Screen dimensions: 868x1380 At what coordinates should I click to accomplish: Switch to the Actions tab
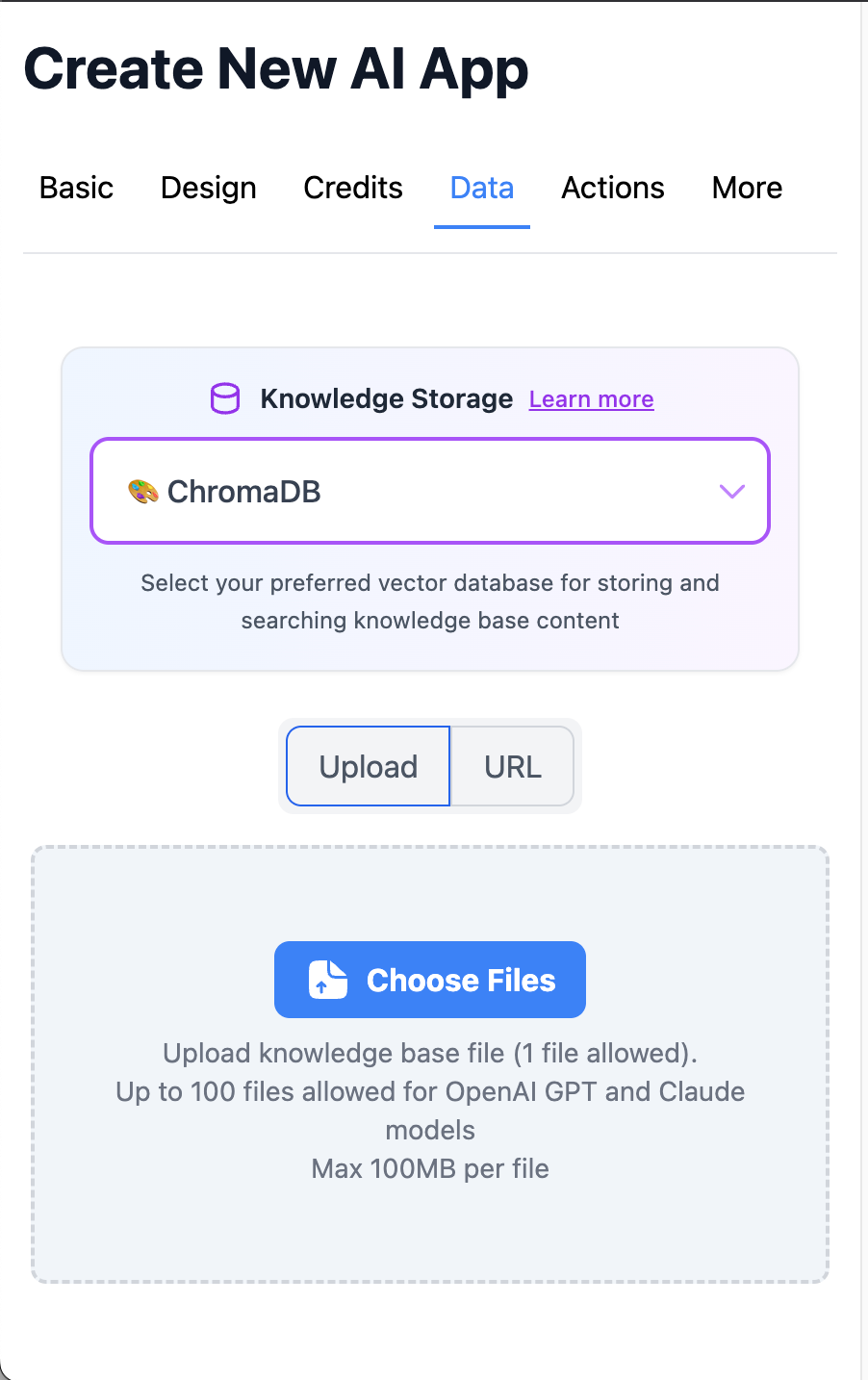click(x=613, y=188)
